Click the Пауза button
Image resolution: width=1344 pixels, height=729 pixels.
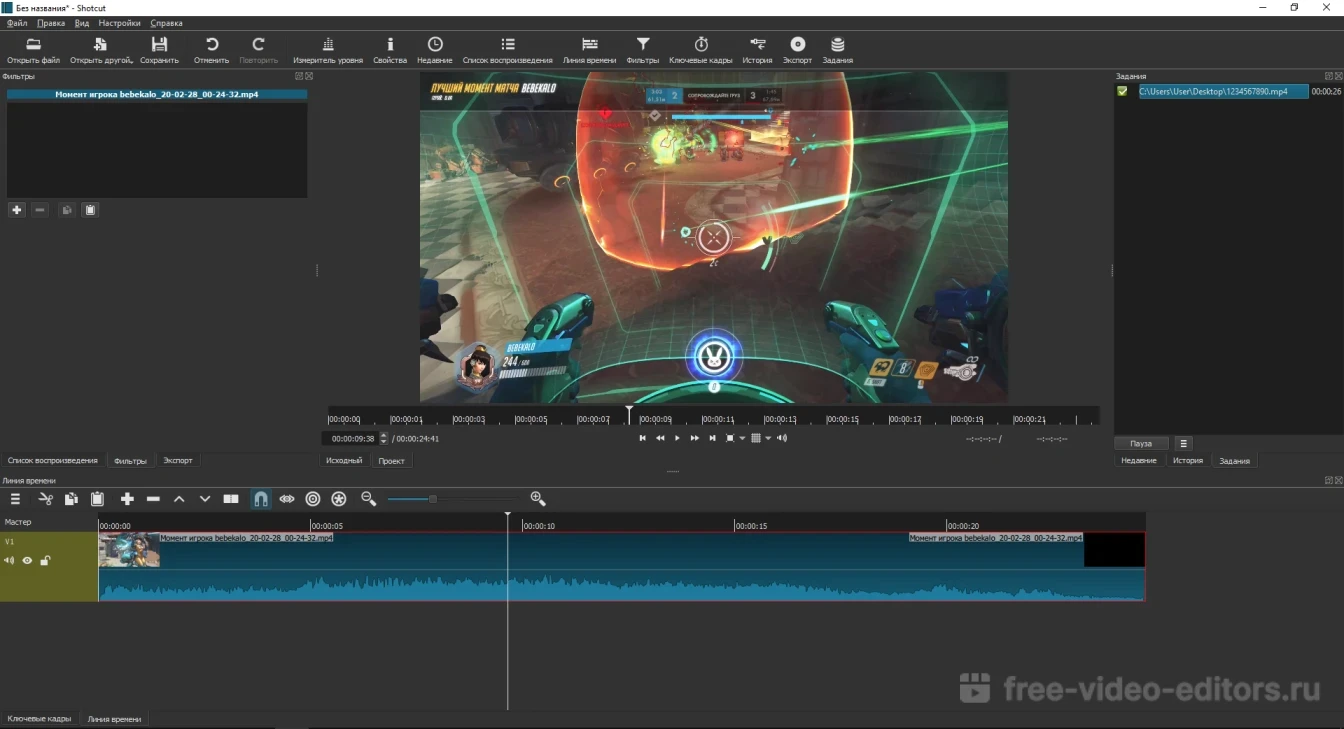[1141, 444]
